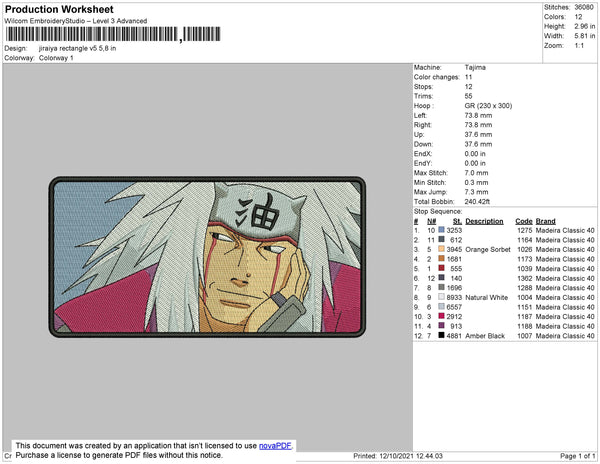
Task: Select design name 'jiraiya rectangle v5 5,8 in'
Action: [x=77, y=49]
